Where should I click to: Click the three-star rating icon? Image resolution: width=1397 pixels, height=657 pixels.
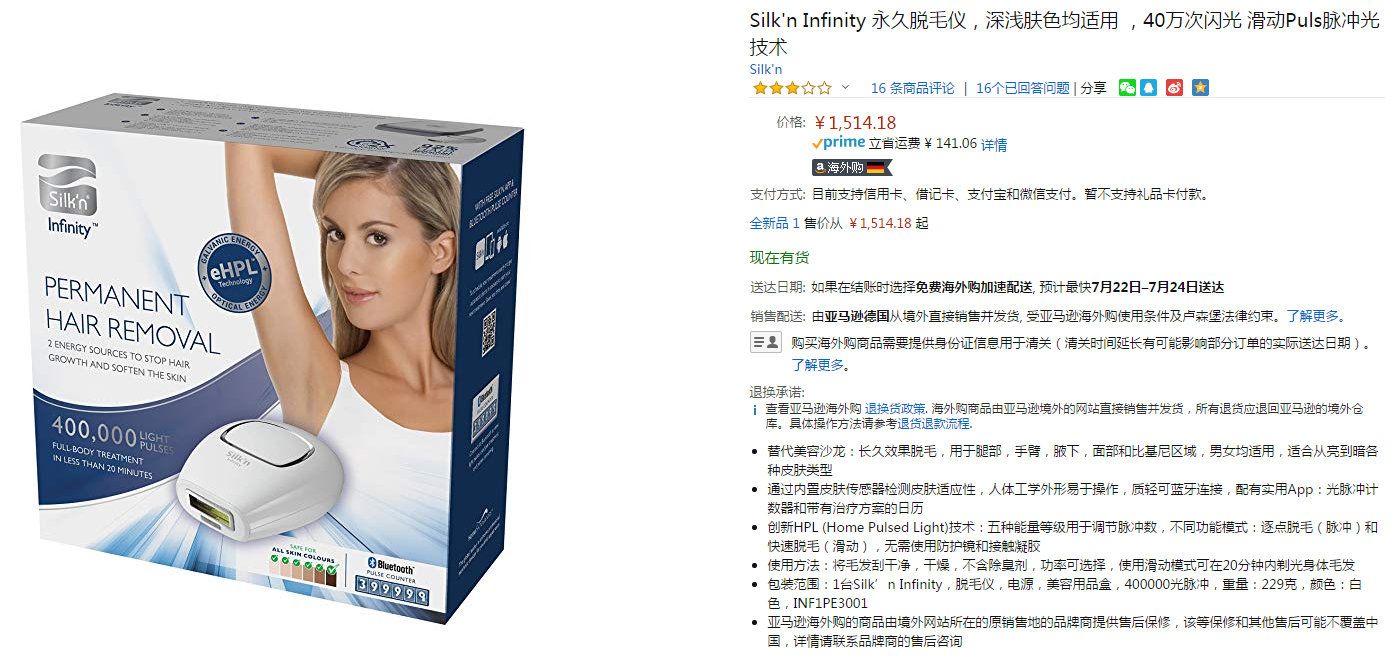792,88
